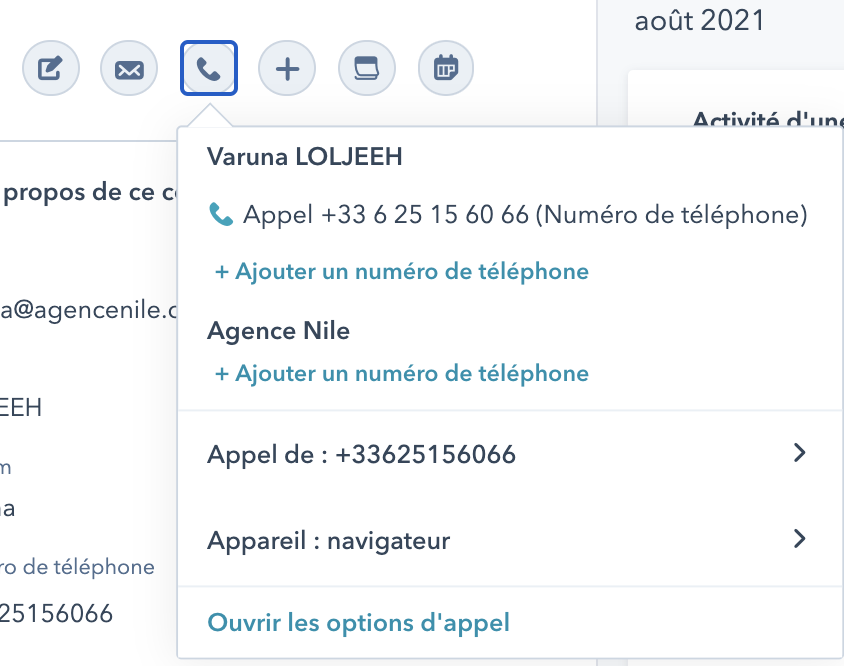Screen dimensions: 844x666
Task: Add phone number for Varuna LOLJEEH
Action: 402,271
